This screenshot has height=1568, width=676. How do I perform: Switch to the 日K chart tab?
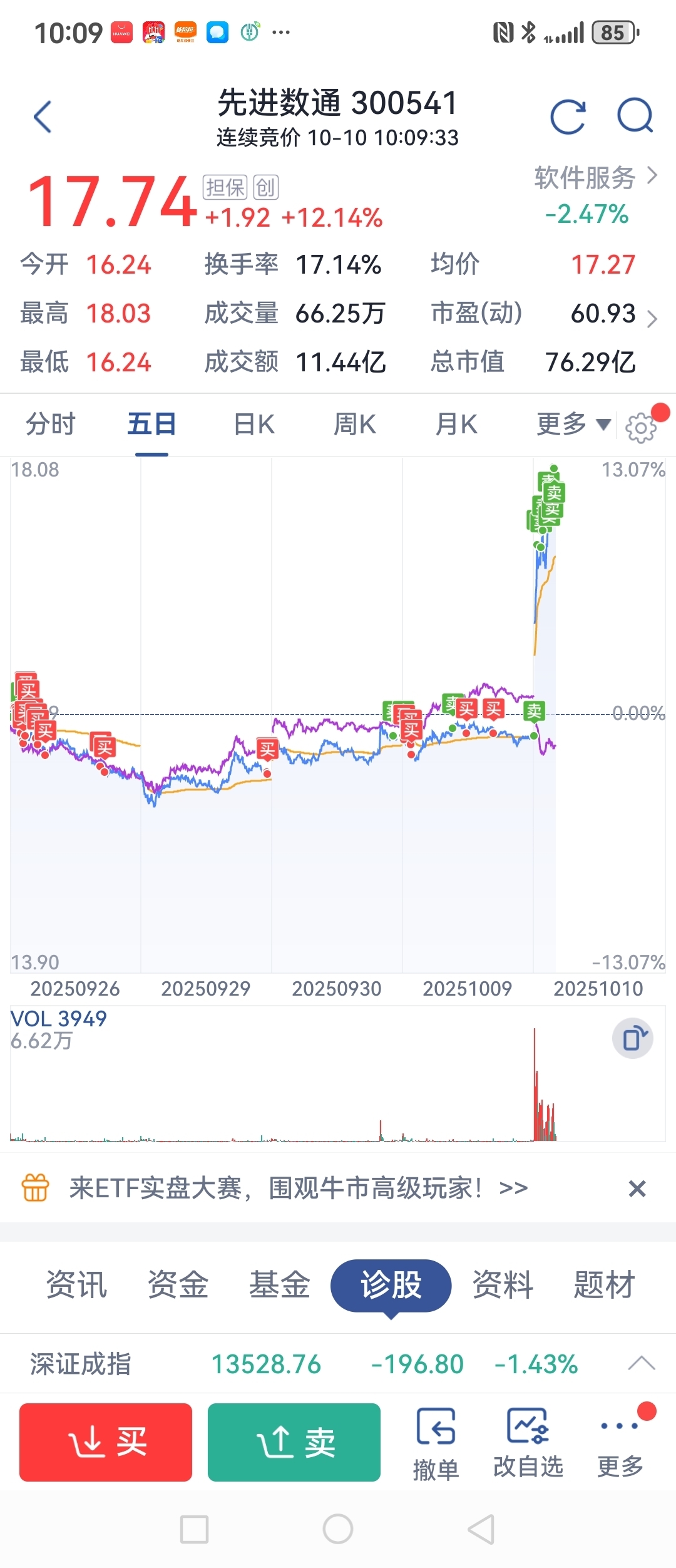click(x=253, y=425)
